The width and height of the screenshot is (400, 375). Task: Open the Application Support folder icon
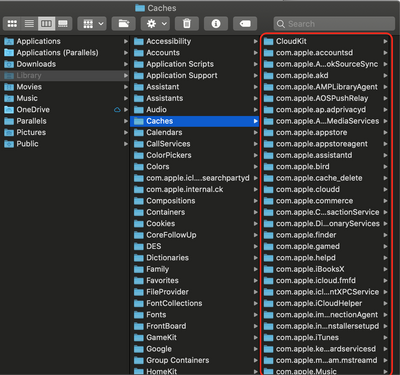139,76
